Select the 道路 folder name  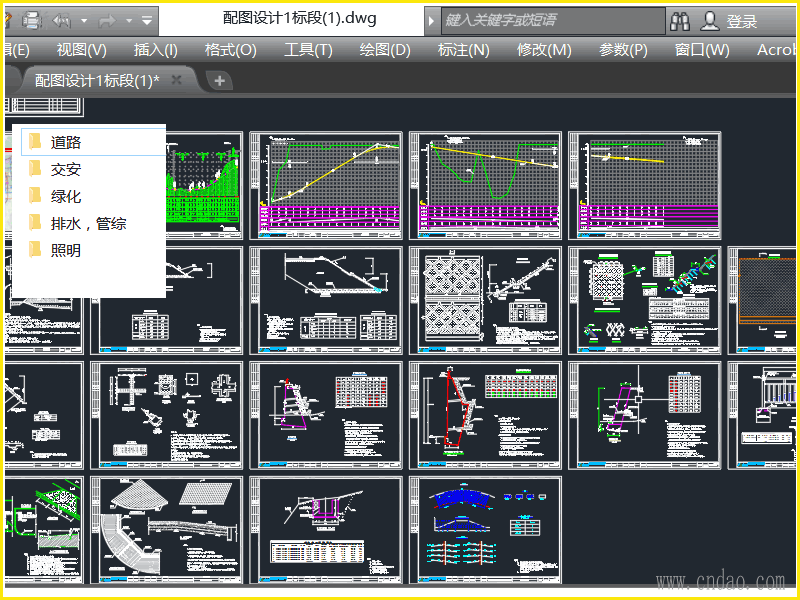coord(66,142)
